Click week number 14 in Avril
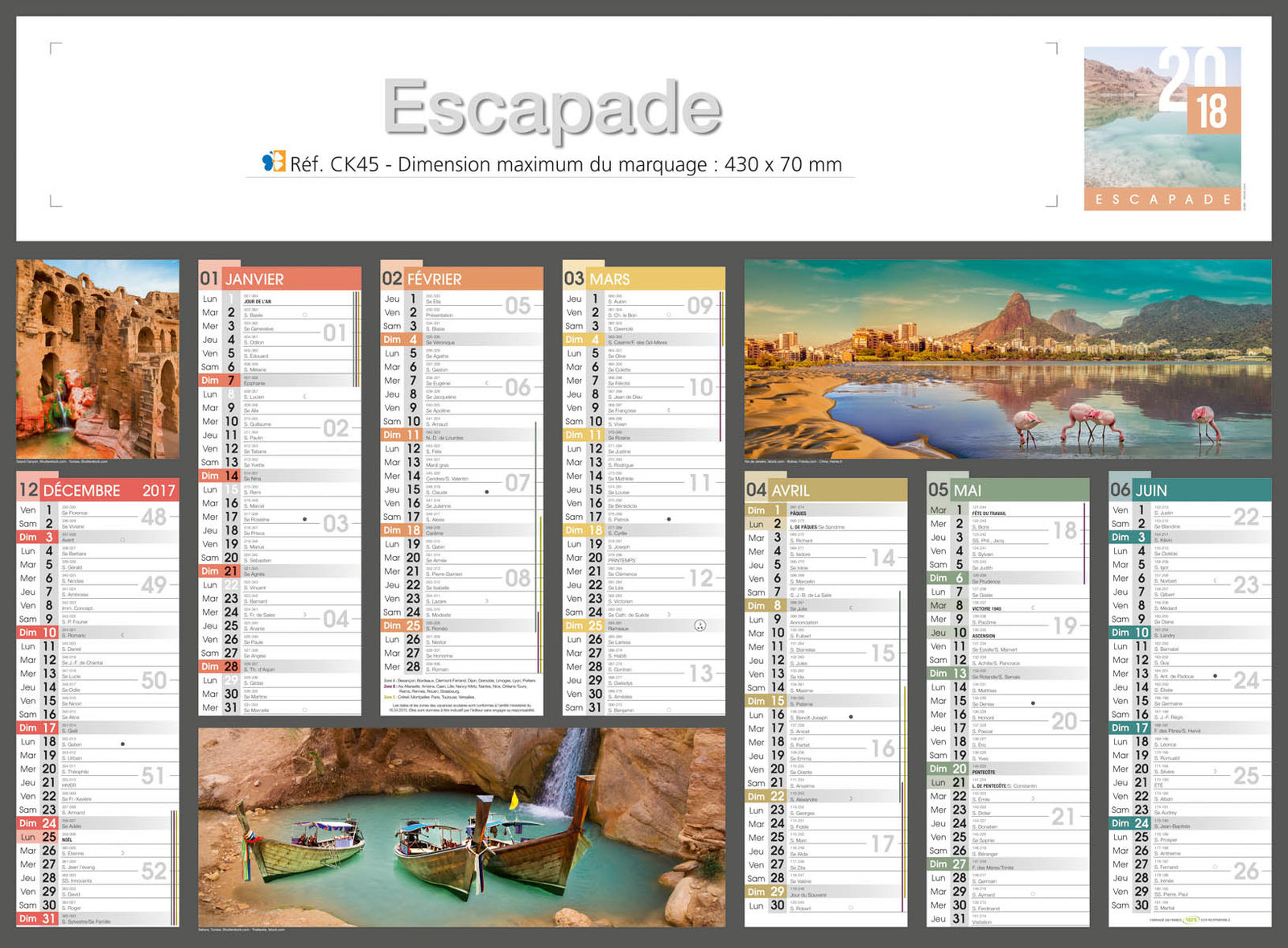 click(x=882, y=558)
